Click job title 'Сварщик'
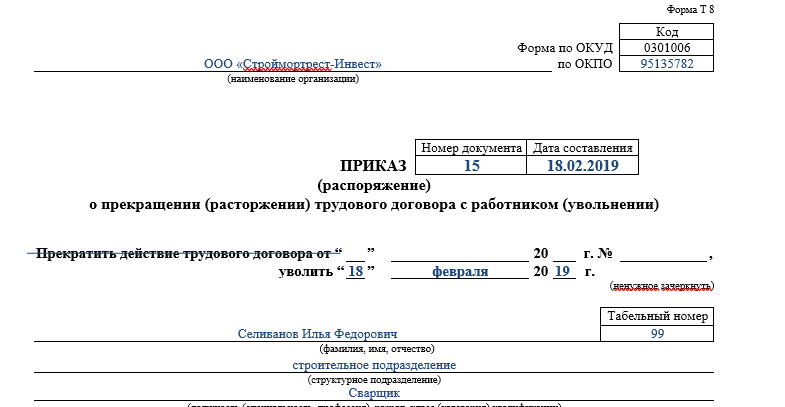The width and height of the screenshot is (785, 407). pos(374,393)
